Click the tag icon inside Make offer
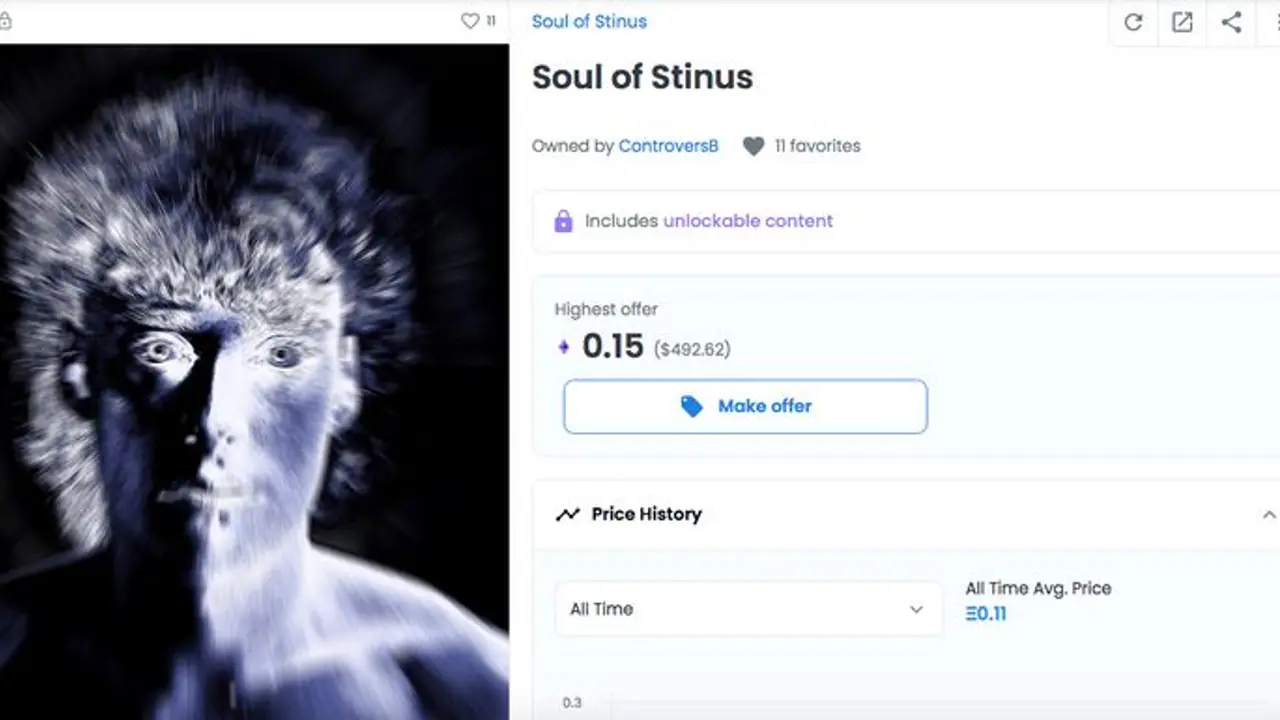This screenshot has height=720, width=1280. click(x=692, y=406)
